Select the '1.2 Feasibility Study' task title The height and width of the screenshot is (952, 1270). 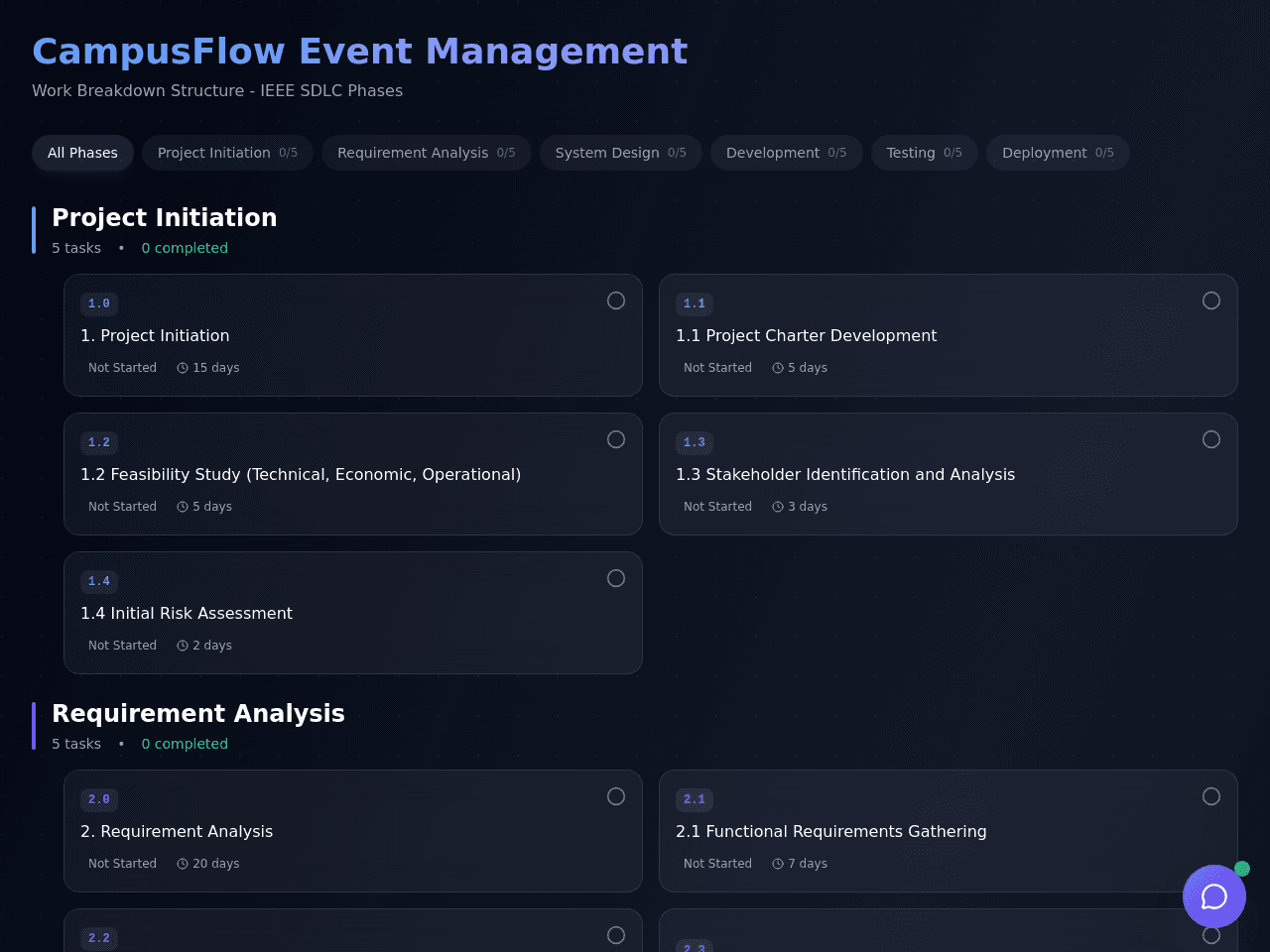coord(301,475)
